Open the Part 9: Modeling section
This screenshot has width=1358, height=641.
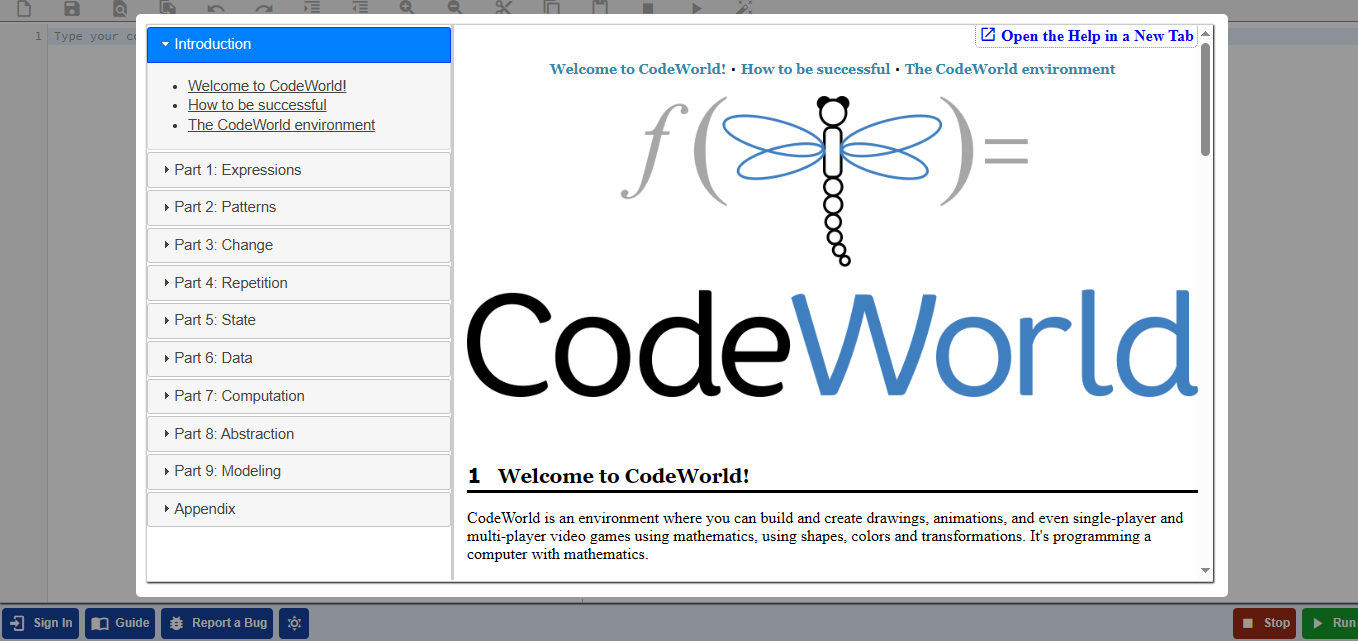tap(299, 471)
